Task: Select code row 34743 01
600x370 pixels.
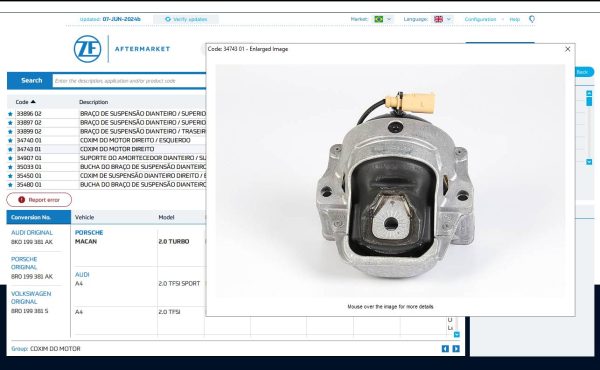Action: click(x=106, y=149)
